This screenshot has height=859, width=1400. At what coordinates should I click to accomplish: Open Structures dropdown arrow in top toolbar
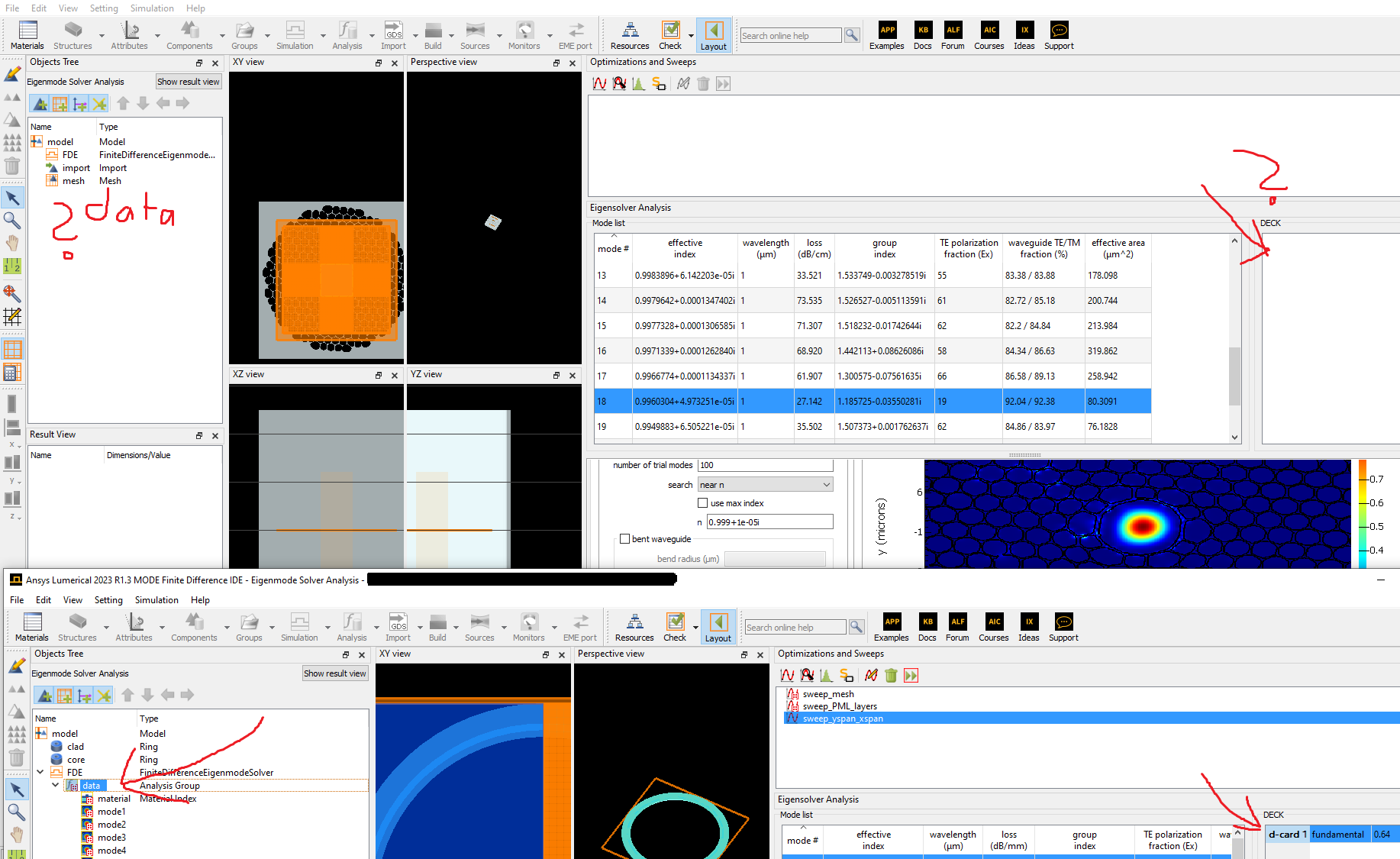pyautogui.click(x=102, y=35)
